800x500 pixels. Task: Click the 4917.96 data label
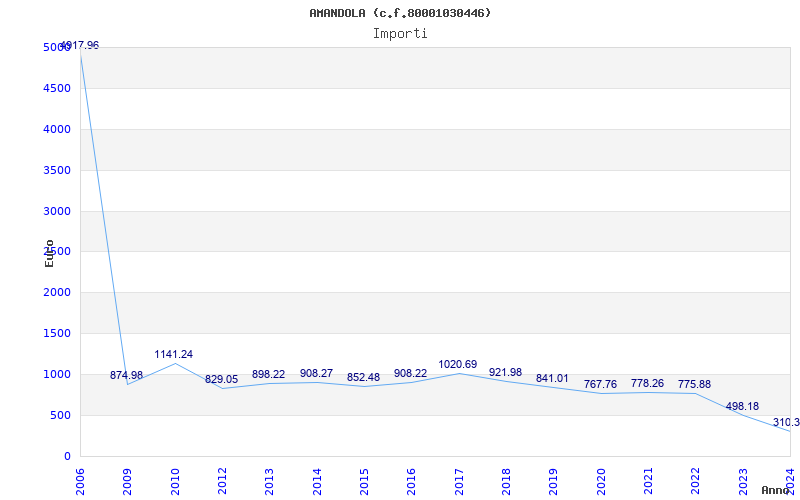(x=80, y=45)
